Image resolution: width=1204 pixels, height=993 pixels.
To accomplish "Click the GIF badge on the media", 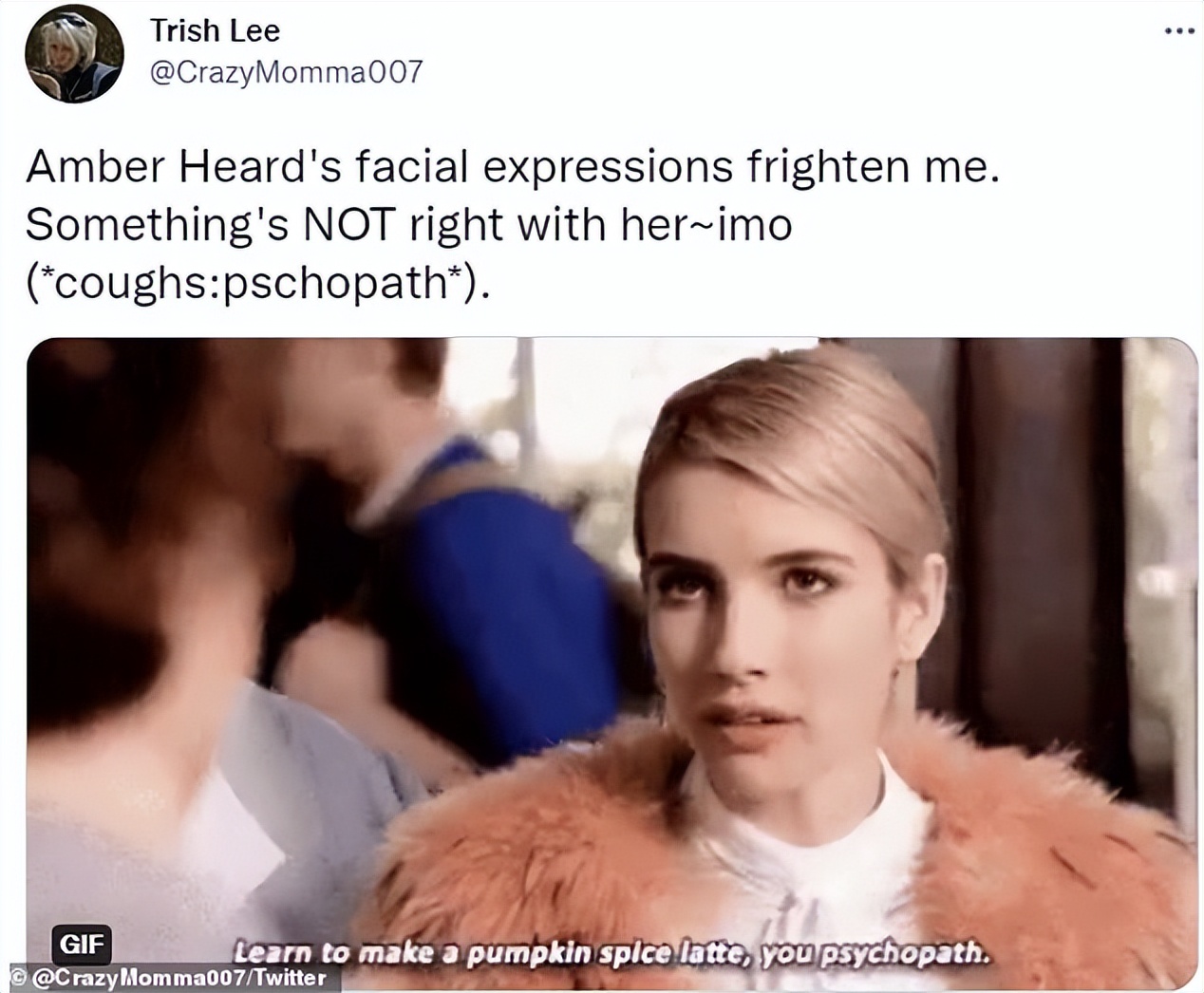I will tap(82, 943).
